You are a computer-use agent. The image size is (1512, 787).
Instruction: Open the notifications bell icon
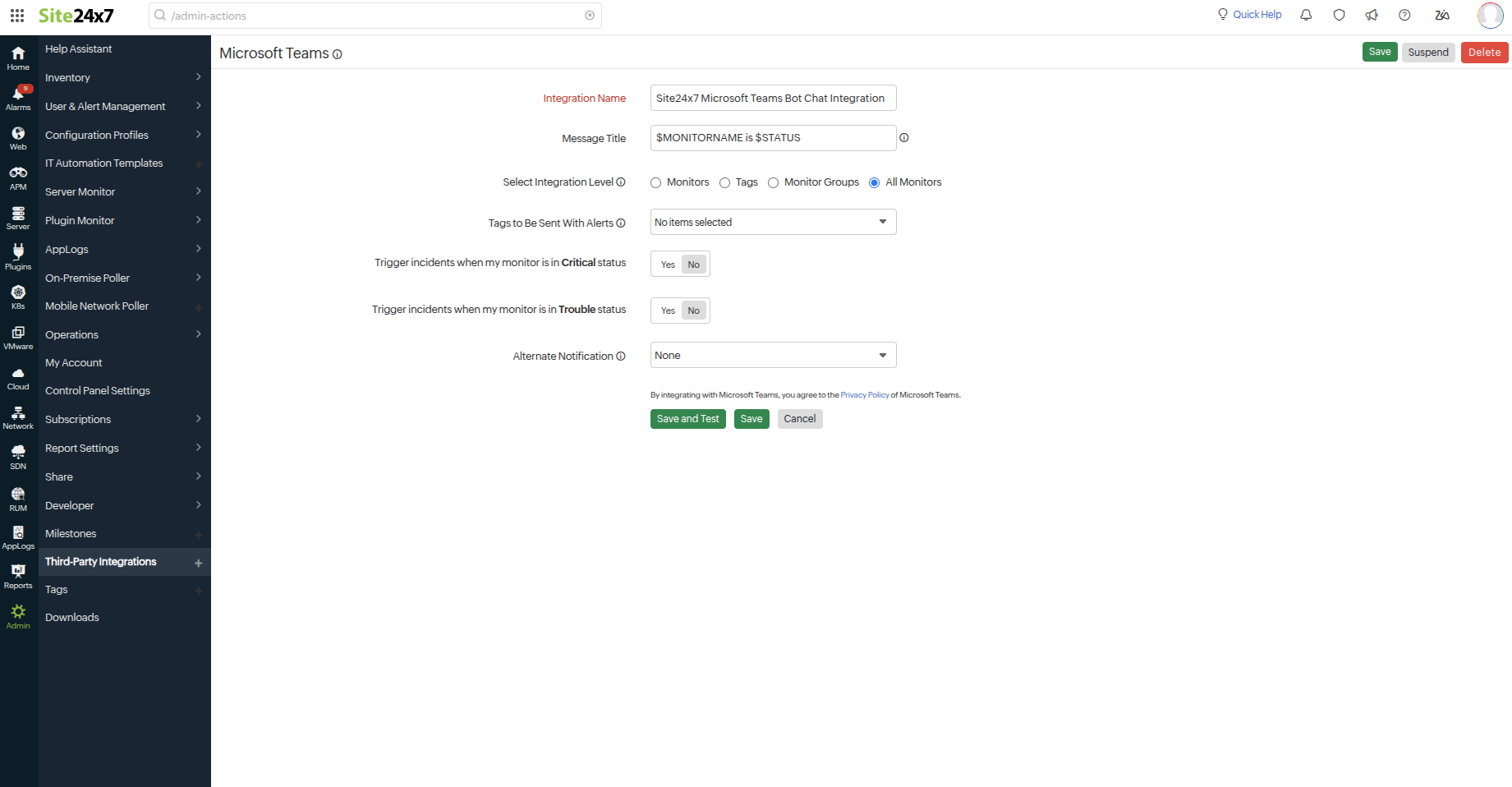(1306, 15)
